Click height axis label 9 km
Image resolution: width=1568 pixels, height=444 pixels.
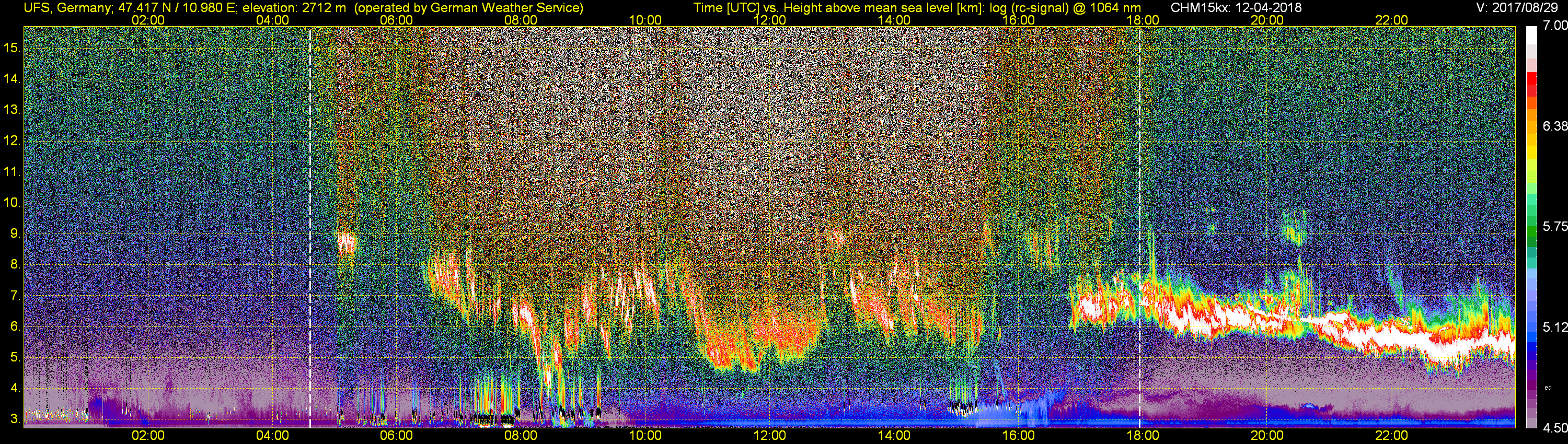click(x=15, y=233)
